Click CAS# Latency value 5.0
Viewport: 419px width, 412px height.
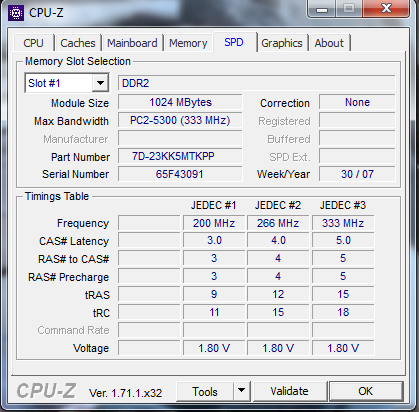coord(343,240)
